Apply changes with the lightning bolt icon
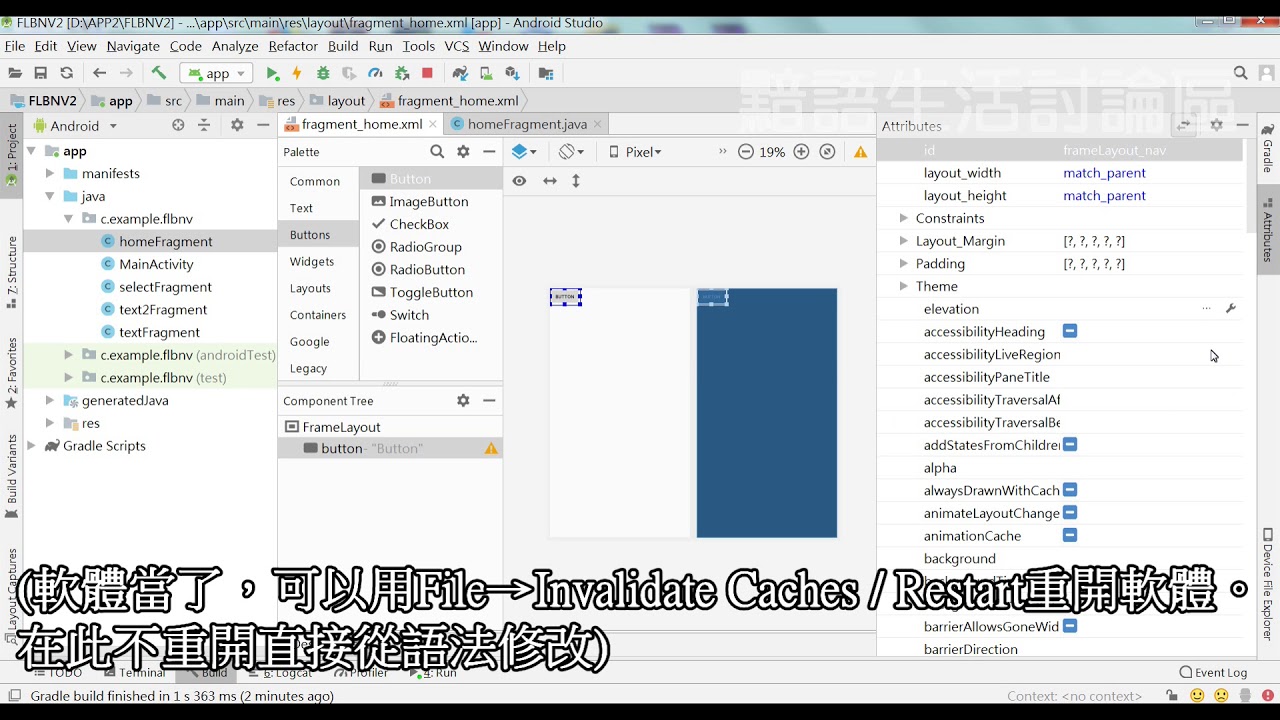 pos(297,73)
